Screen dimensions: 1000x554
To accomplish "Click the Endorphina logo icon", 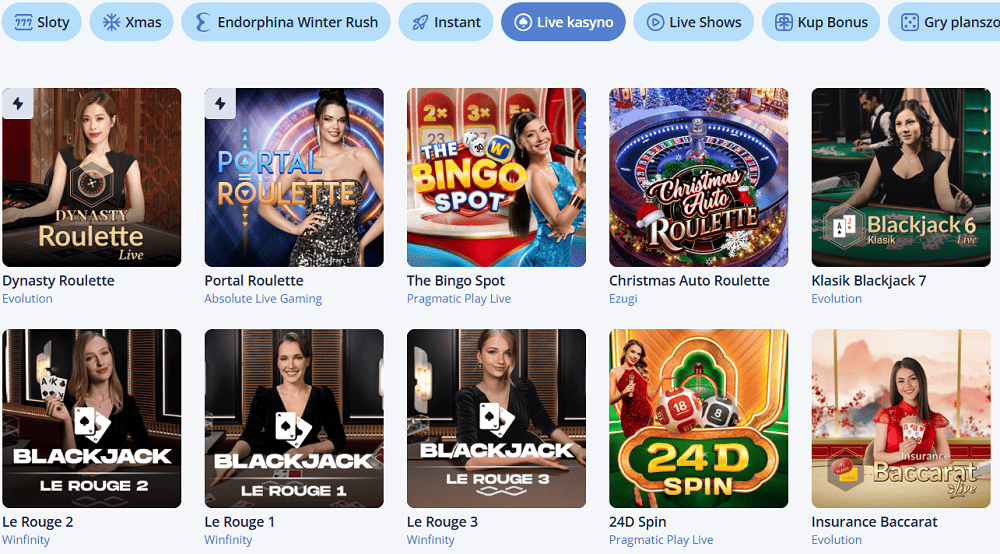I will point(202,22).
